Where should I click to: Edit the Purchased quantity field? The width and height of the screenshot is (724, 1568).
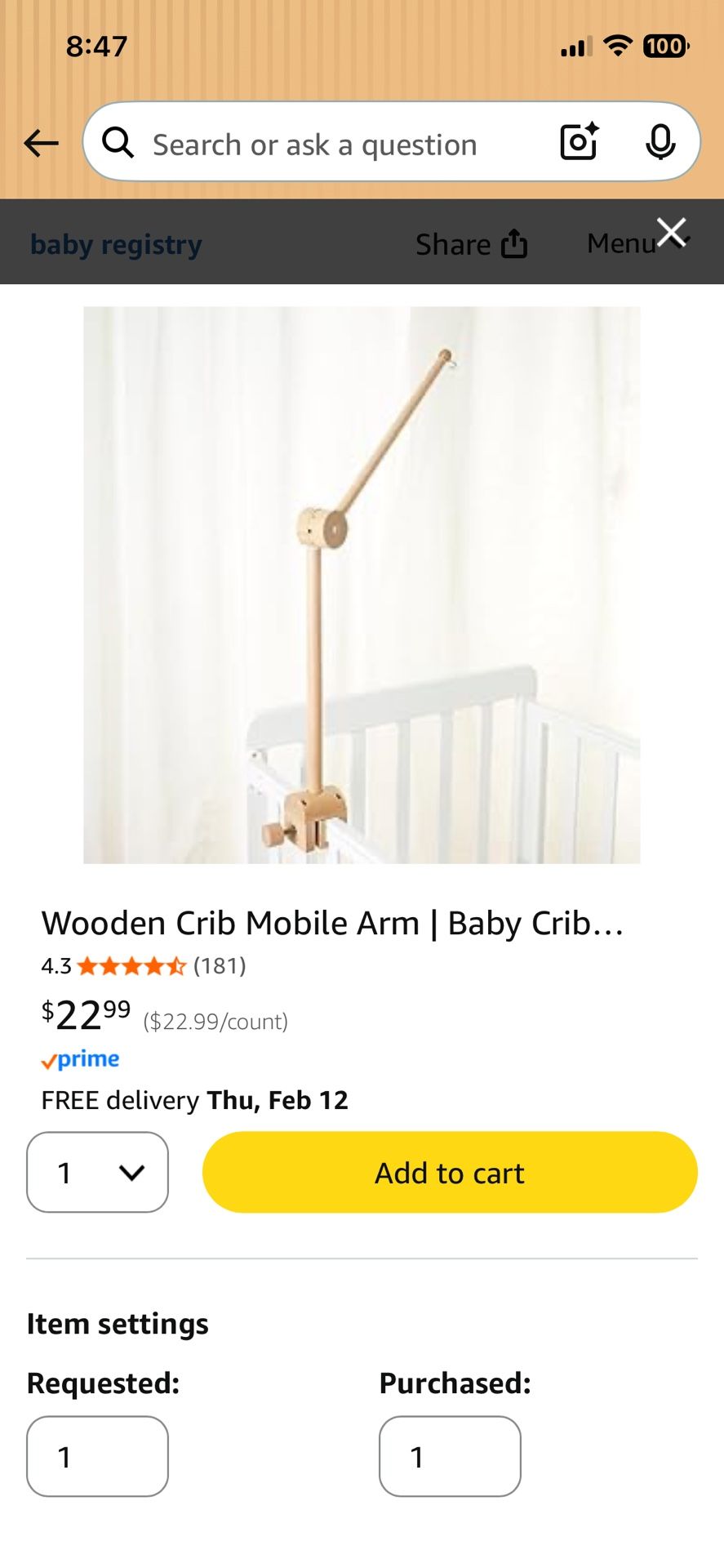(x=450, y=1456)
